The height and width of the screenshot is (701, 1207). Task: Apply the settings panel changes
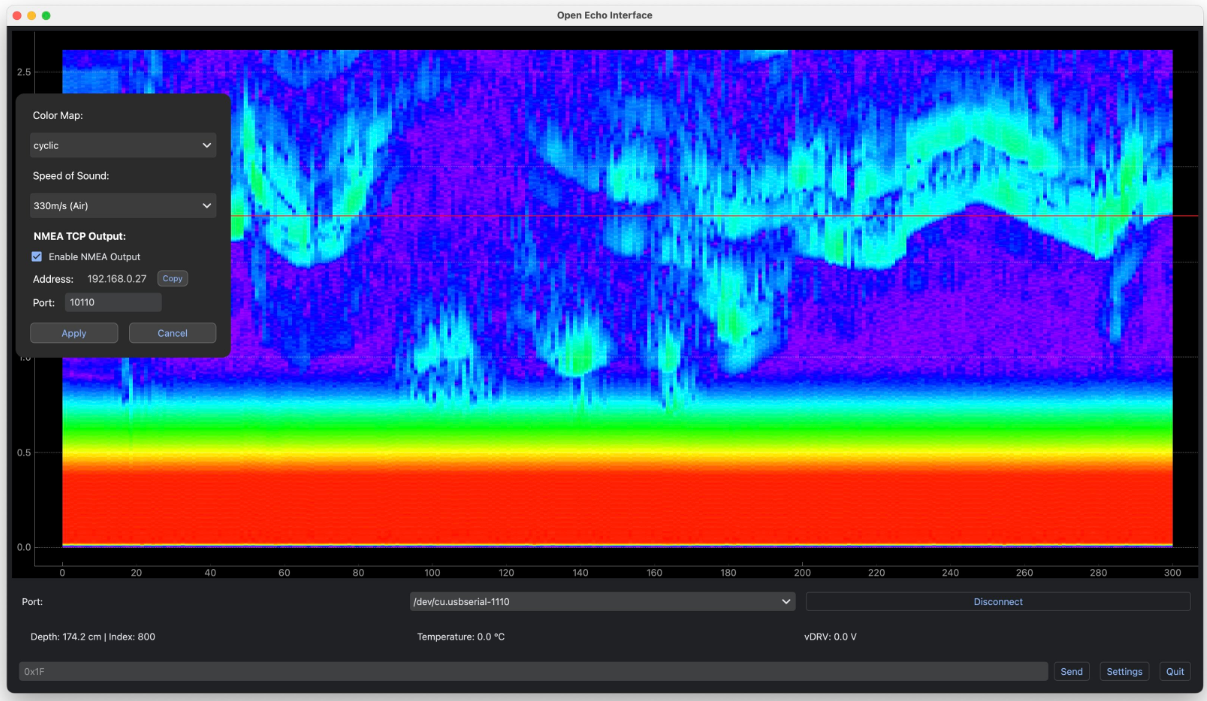pyautogui.click(x=74, y=333)
